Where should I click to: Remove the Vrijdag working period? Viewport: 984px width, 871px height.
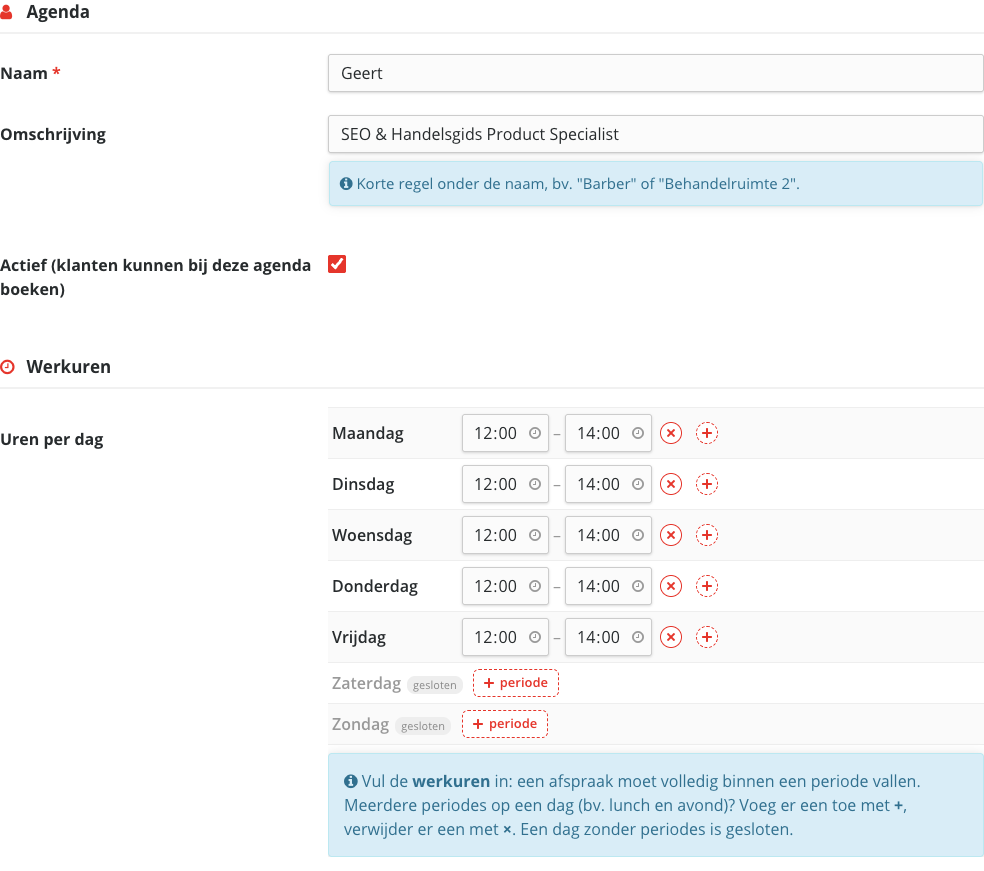(x=671, y=637)
